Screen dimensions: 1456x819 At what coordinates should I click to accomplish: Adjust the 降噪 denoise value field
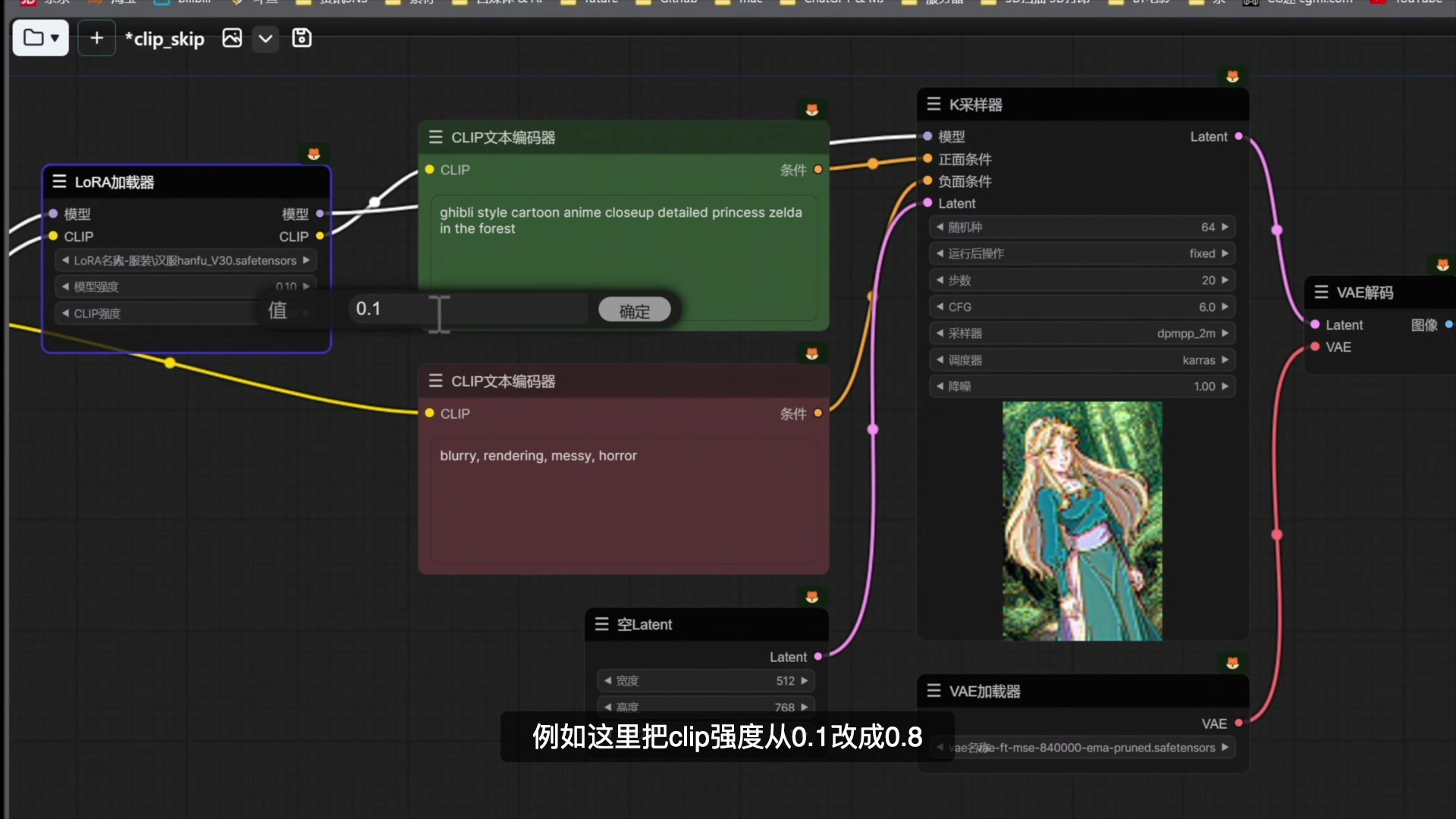1082,386
